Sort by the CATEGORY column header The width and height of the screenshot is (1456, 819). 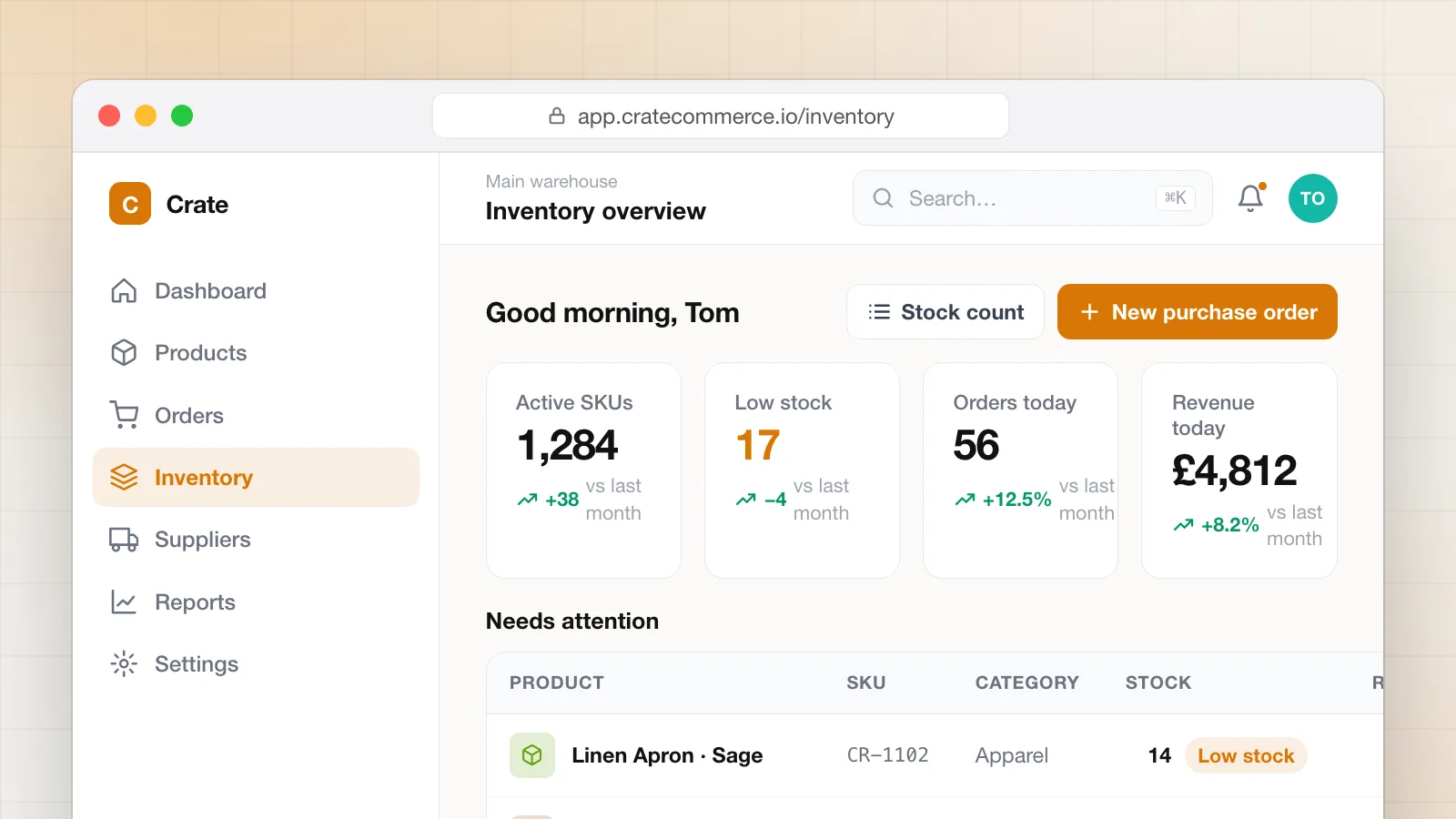pos(1027,682)
